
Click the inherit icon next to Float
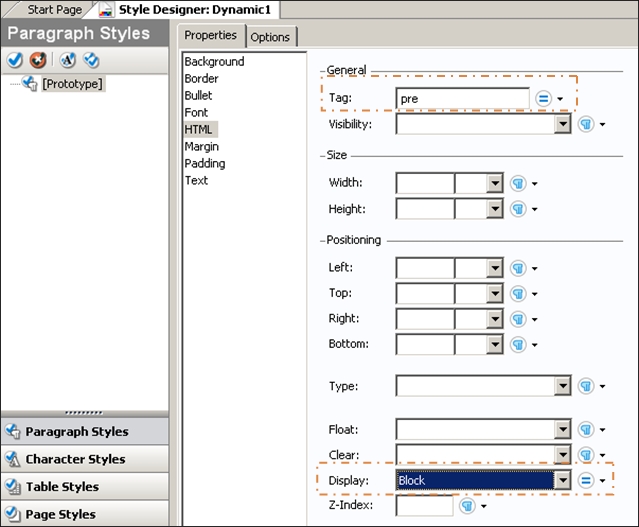586,429
